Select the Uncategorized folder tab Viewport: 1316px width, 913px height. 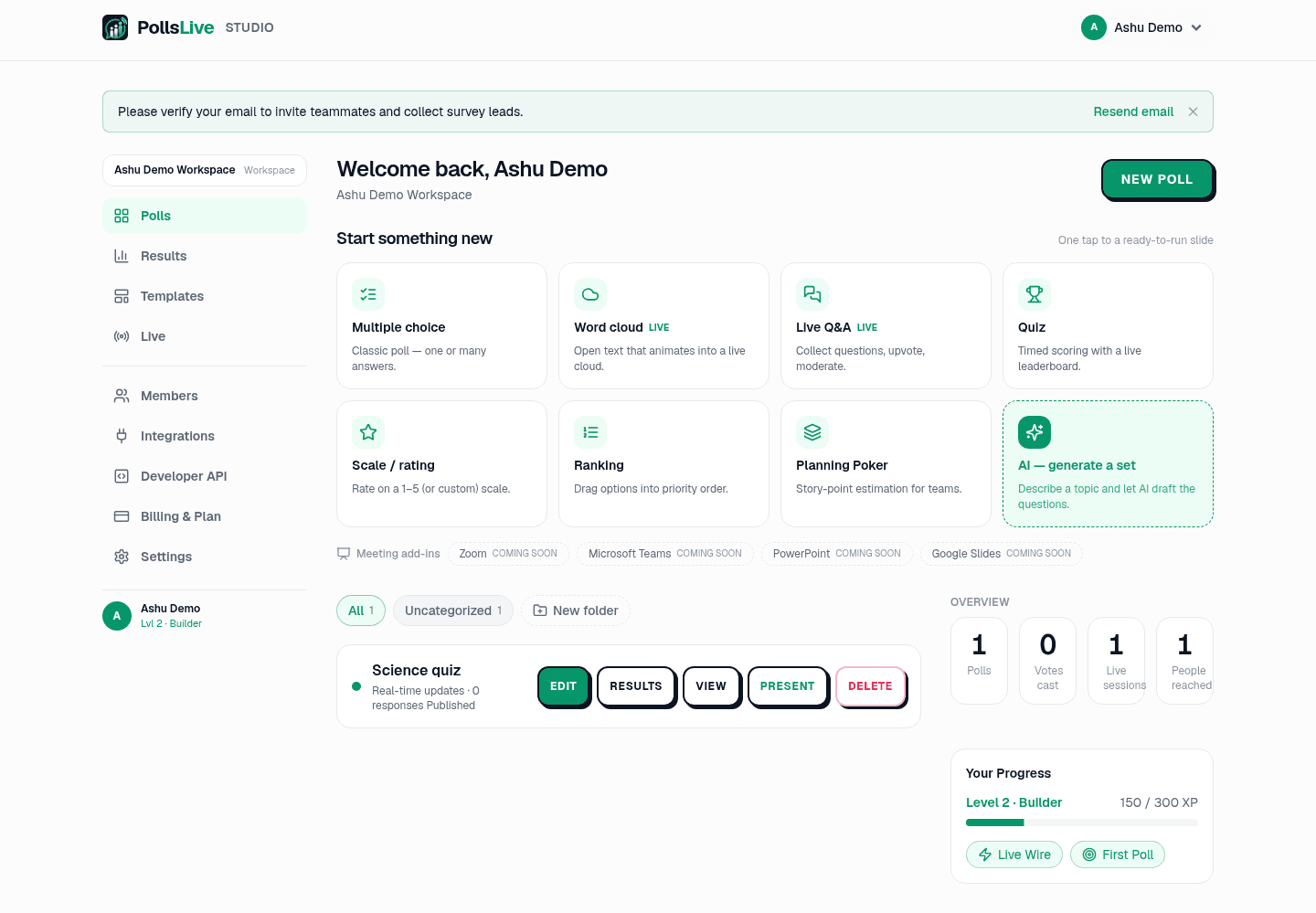coord(453,610)
